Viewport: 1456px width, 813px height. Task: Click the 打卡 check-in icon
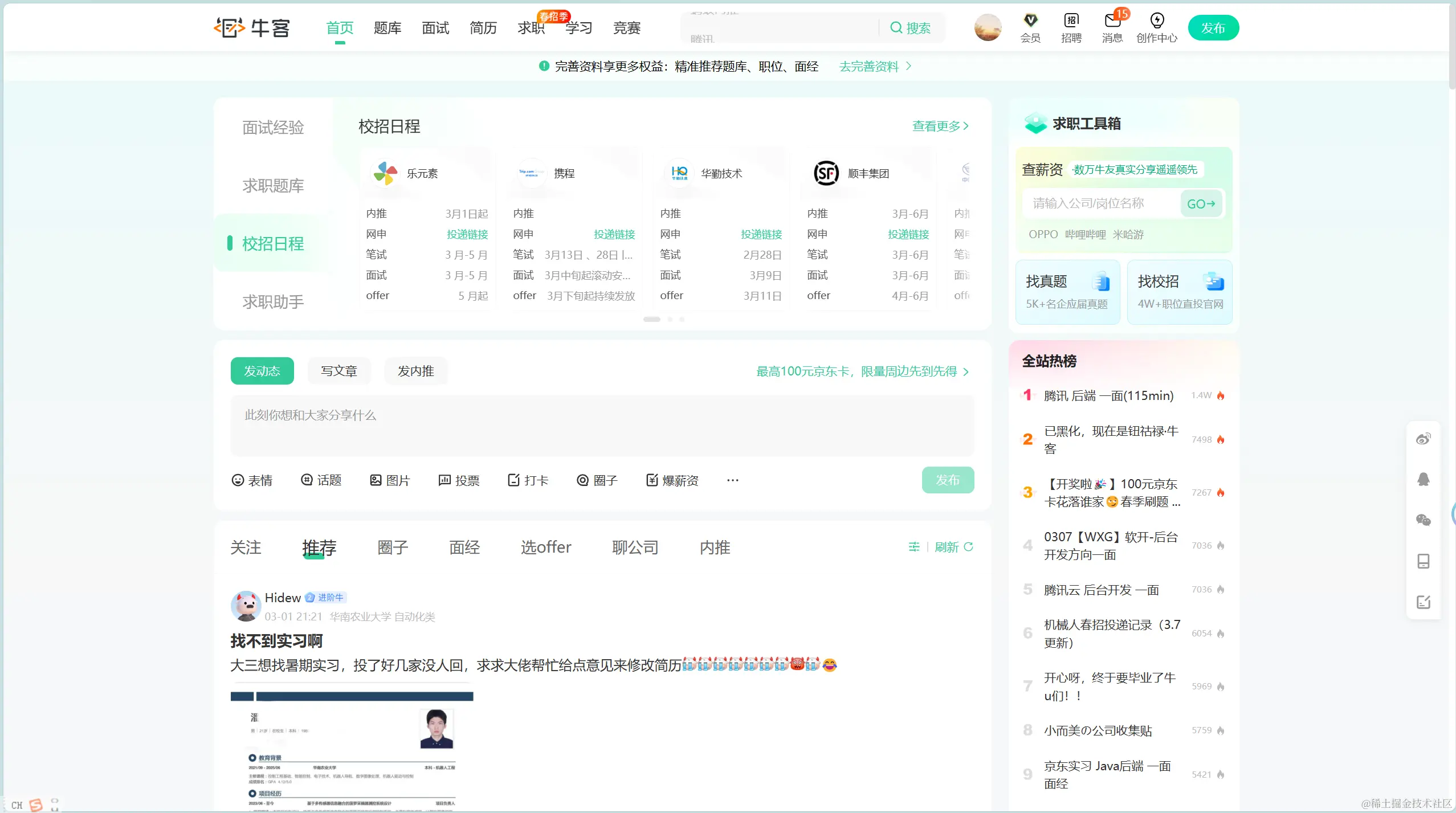click(x=528, y=480)
